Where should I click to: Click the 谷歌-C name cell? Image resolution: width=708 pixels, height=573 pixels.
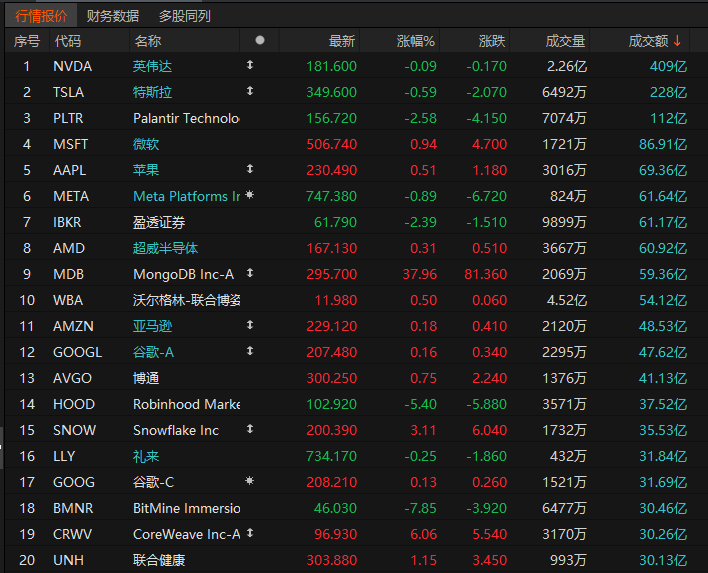point(153,483)
